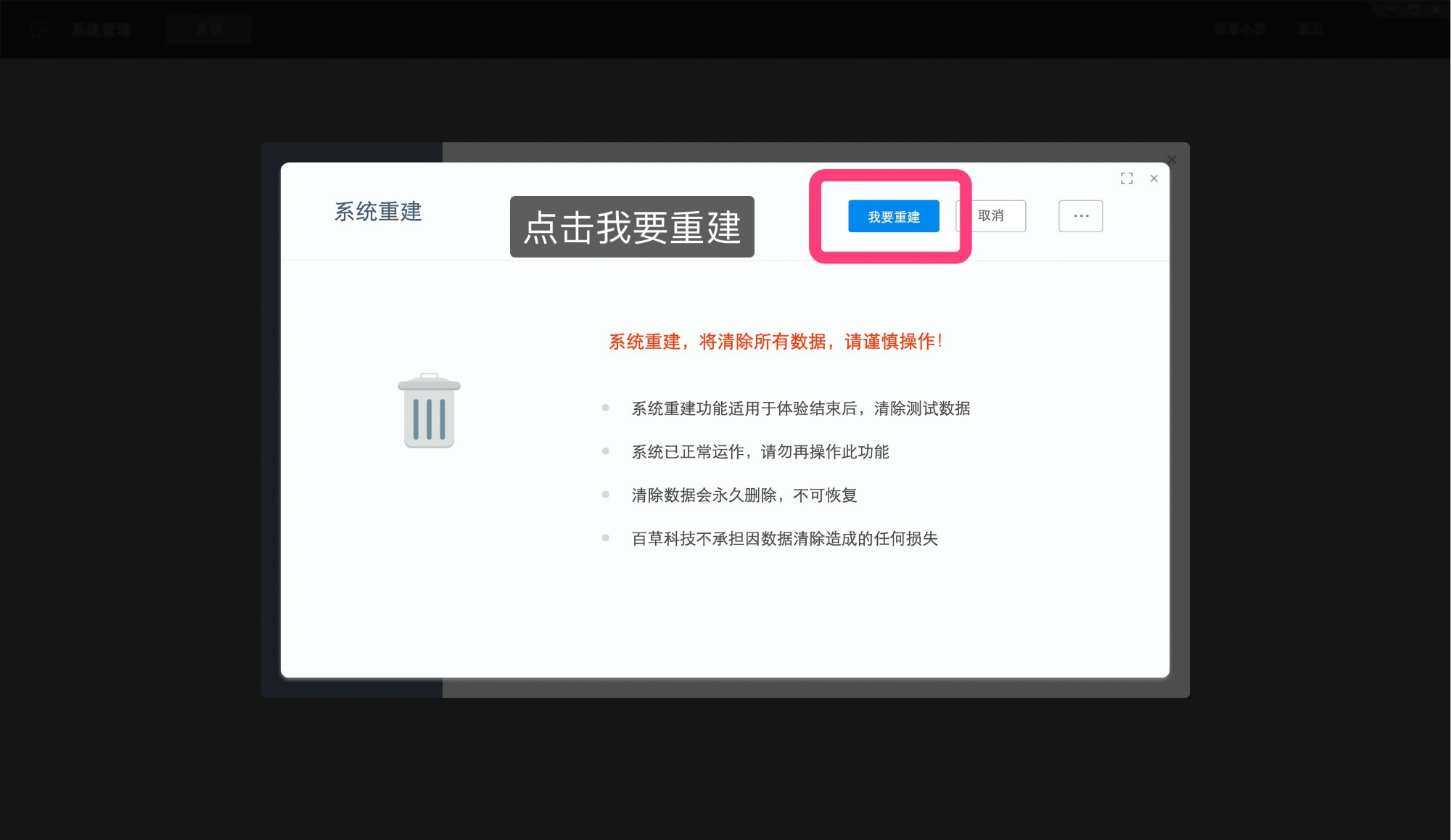Screen dimensions: 1451x840
Task: Toggle fullscreen via the expand icon
Action: pos(1127,178)
